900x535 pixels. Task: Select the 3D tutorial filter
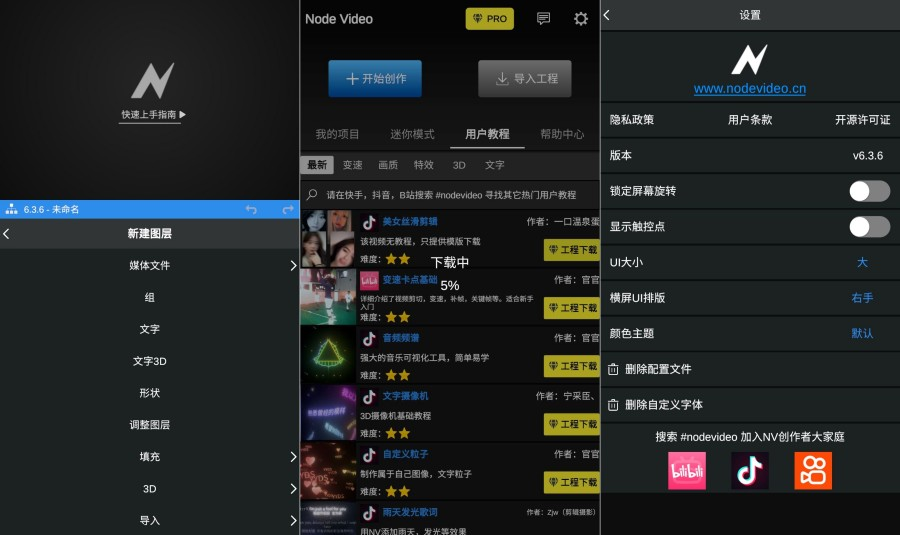[459, 165]
